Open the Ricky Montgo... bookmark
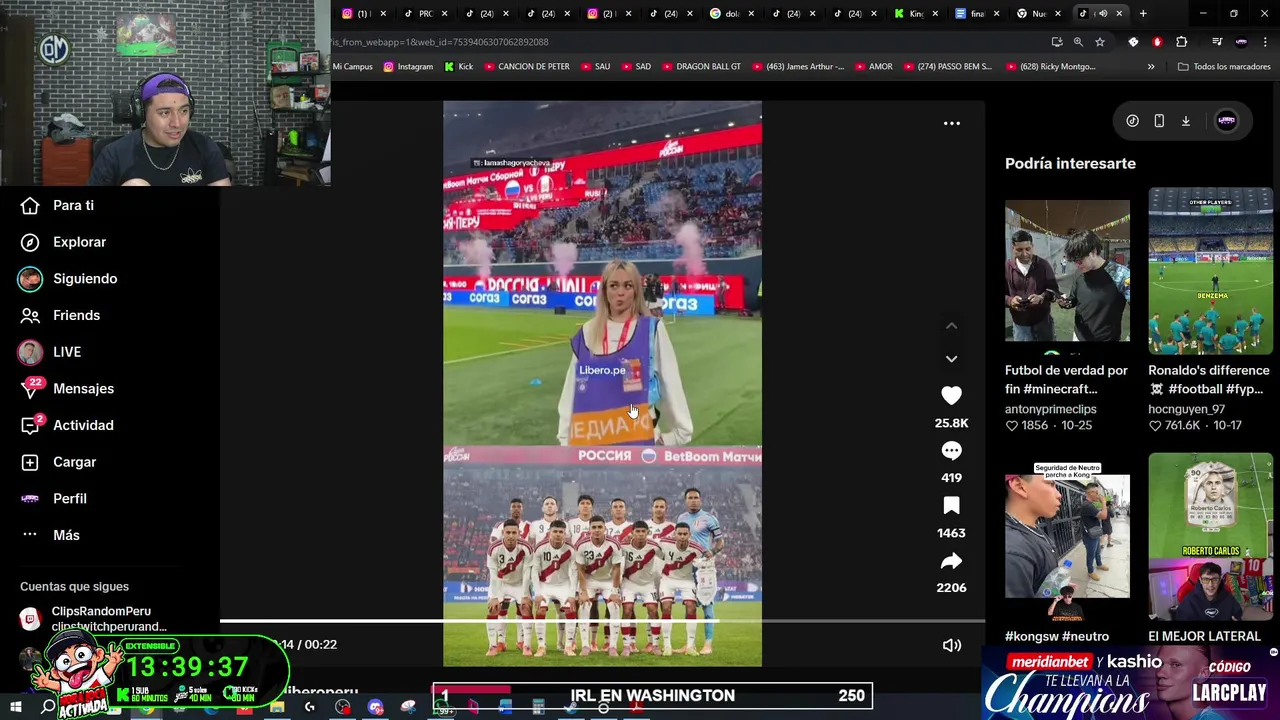This screenshot has width=1280, height=720. pos(1049,67)
